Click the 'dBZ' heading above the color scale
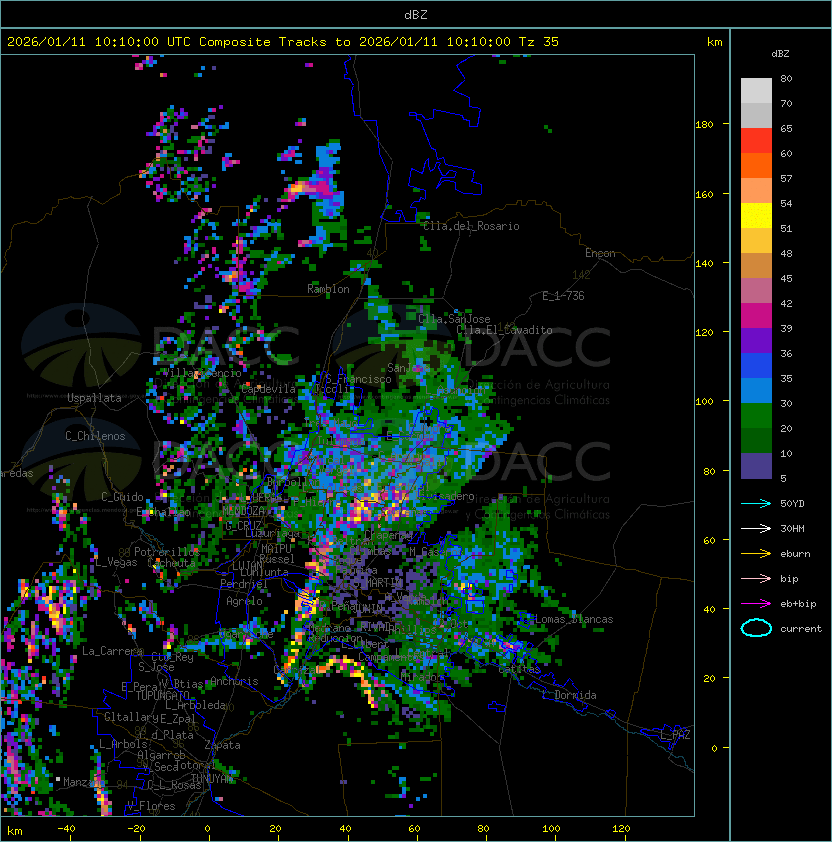 pyautogui.click(x=780, y=54)
